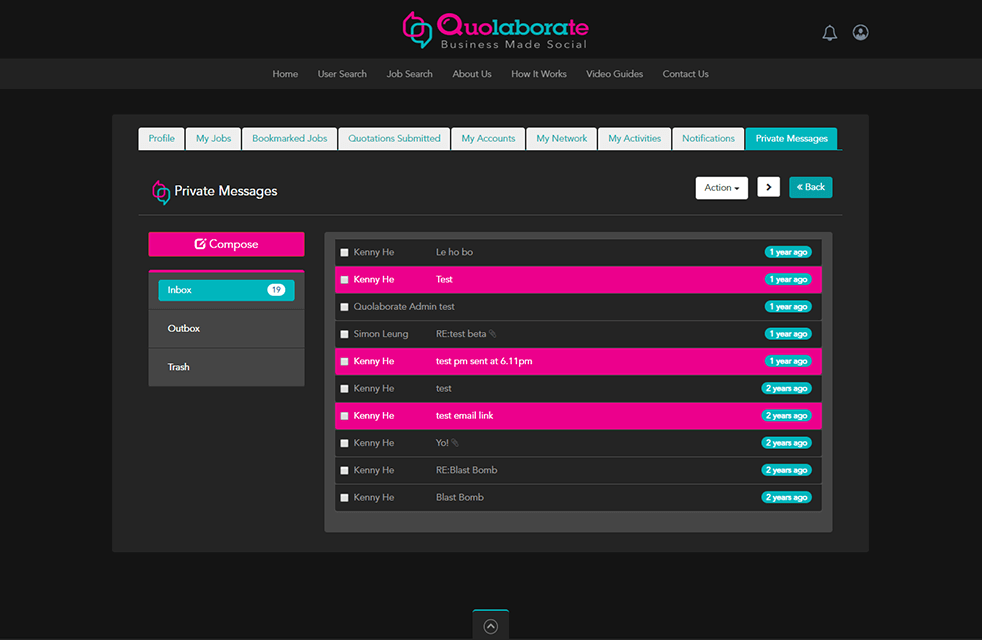The image size is (982, 640).
Task: Click the Private Messages heading logo icon
Action: 160,192
